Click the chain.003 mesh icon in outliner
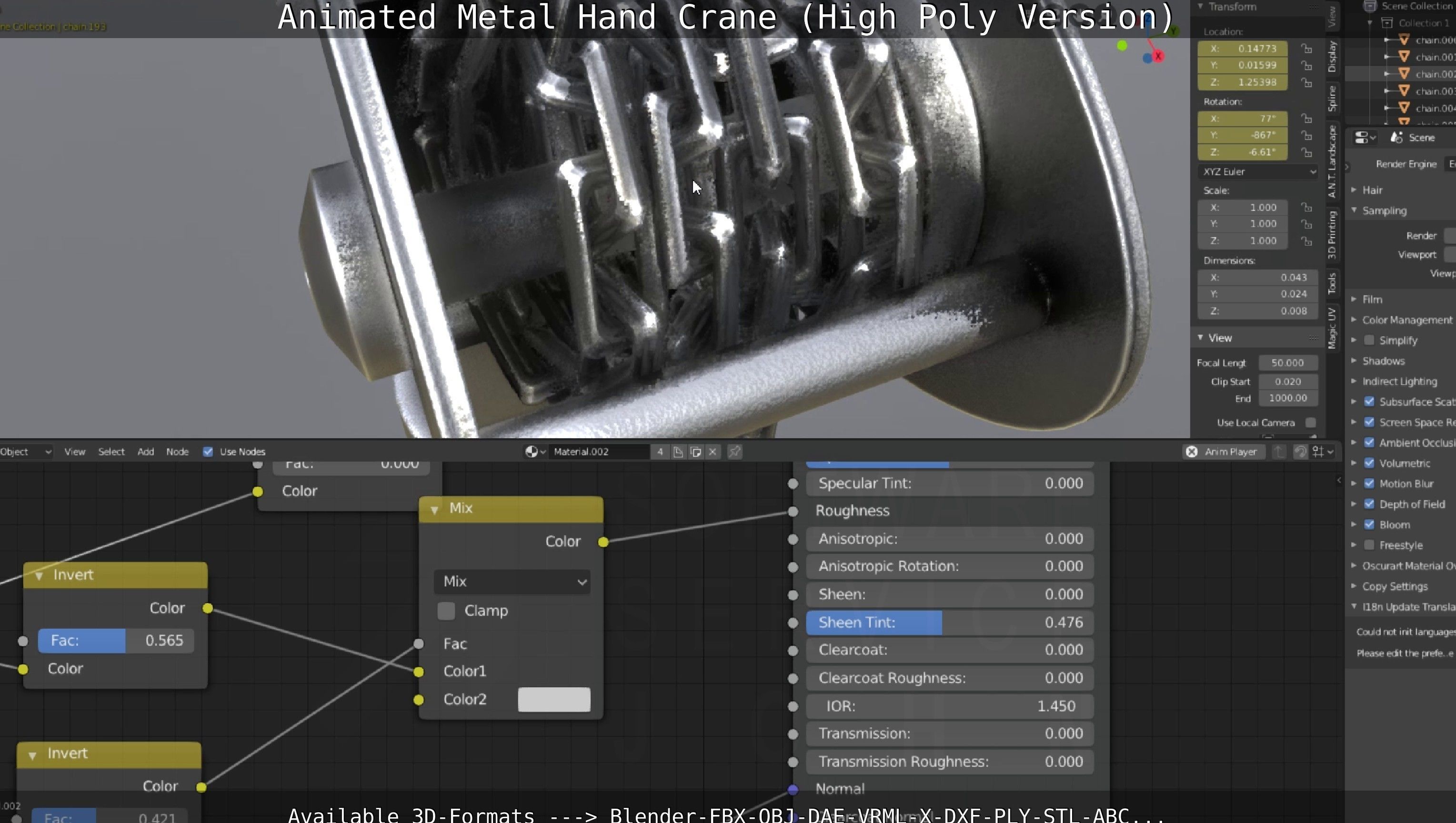 click(x=1404, y=90)
